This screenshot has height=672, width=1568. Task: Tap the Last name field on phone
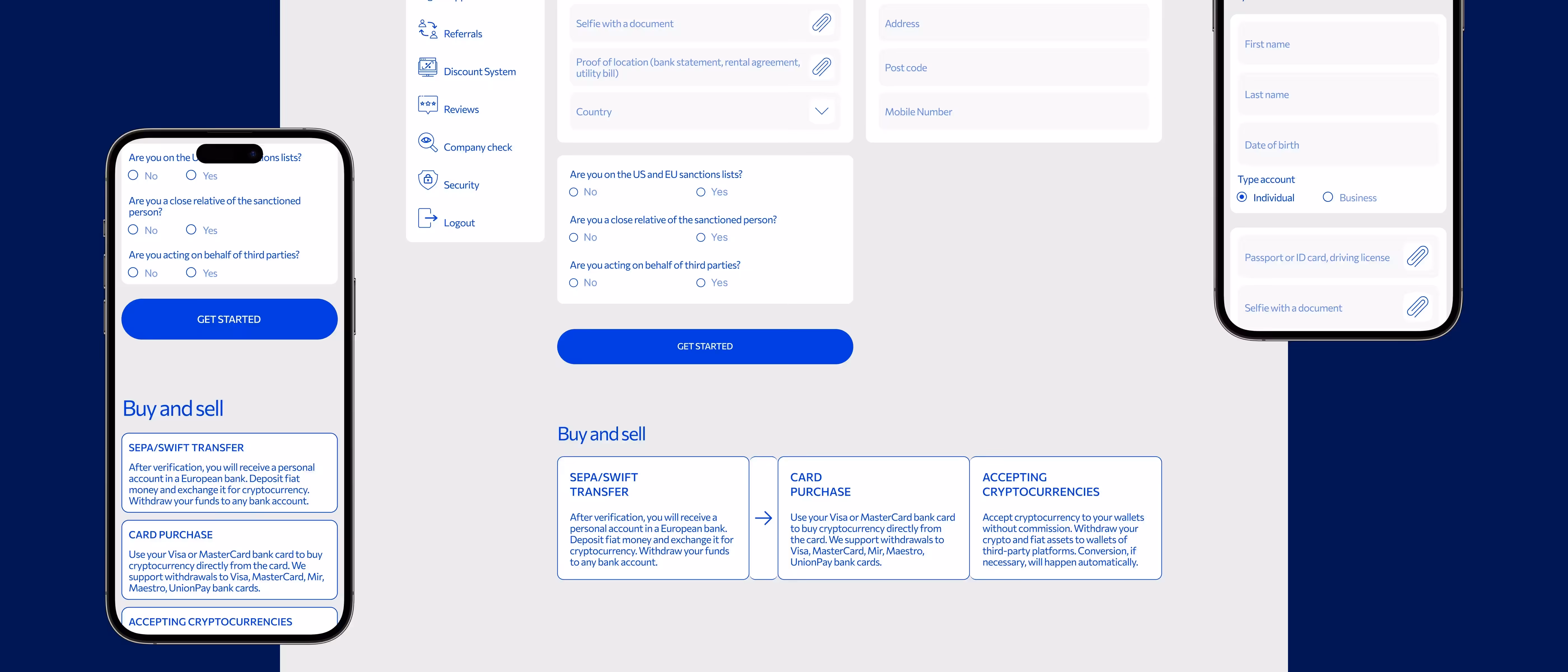1338,94
